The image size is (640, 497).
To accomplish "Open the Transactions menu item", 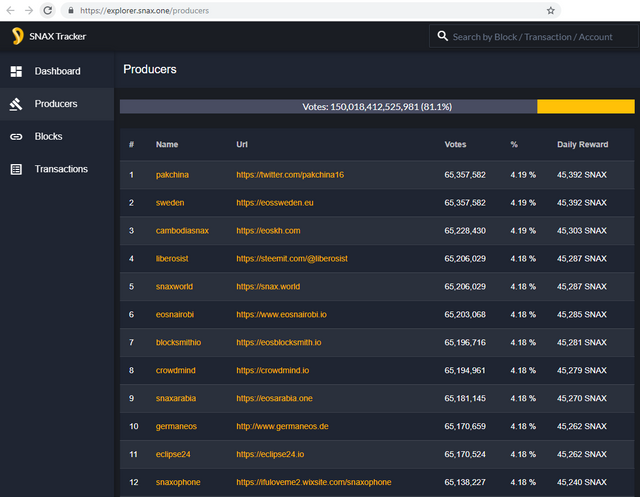I will [57, 169].
